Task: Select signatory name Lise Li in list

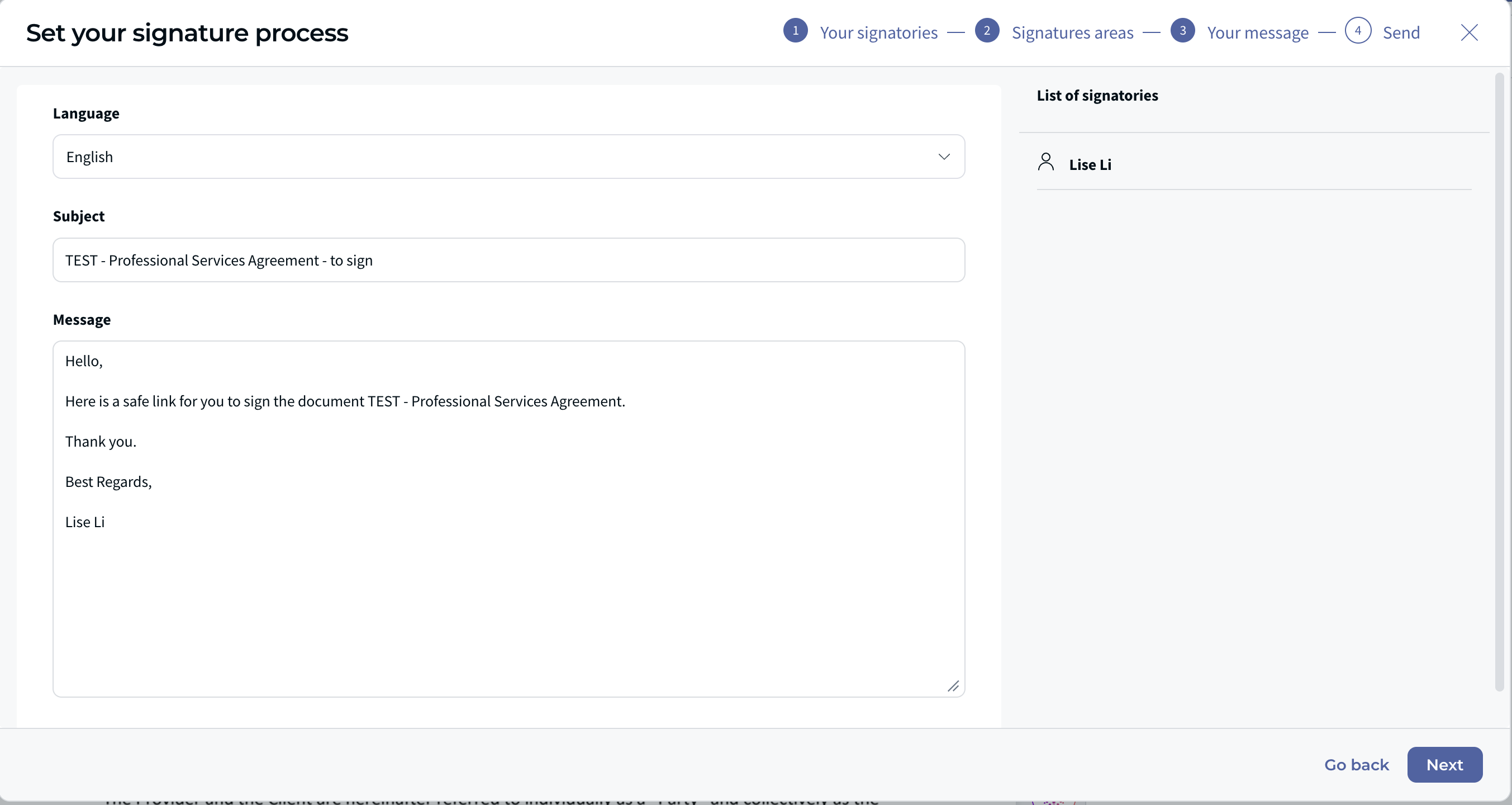Action: click(1090, 165)
